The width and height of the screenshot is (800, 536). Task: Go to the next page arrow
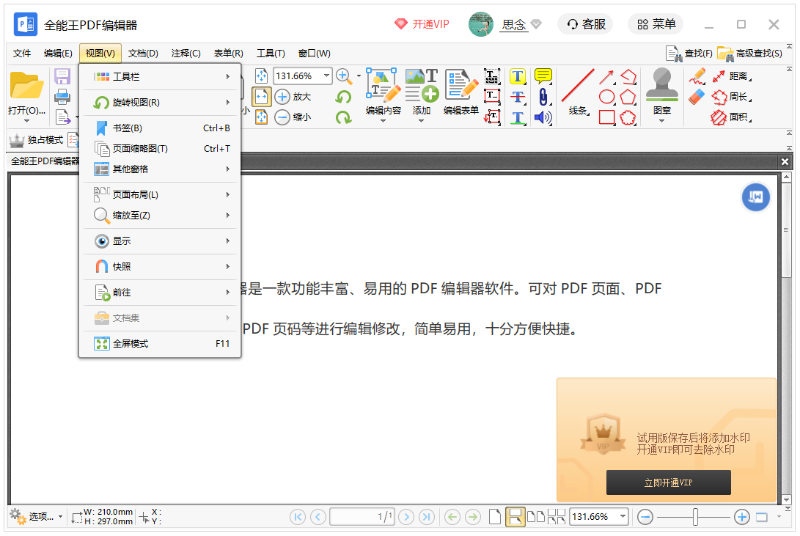pos(407,517)
